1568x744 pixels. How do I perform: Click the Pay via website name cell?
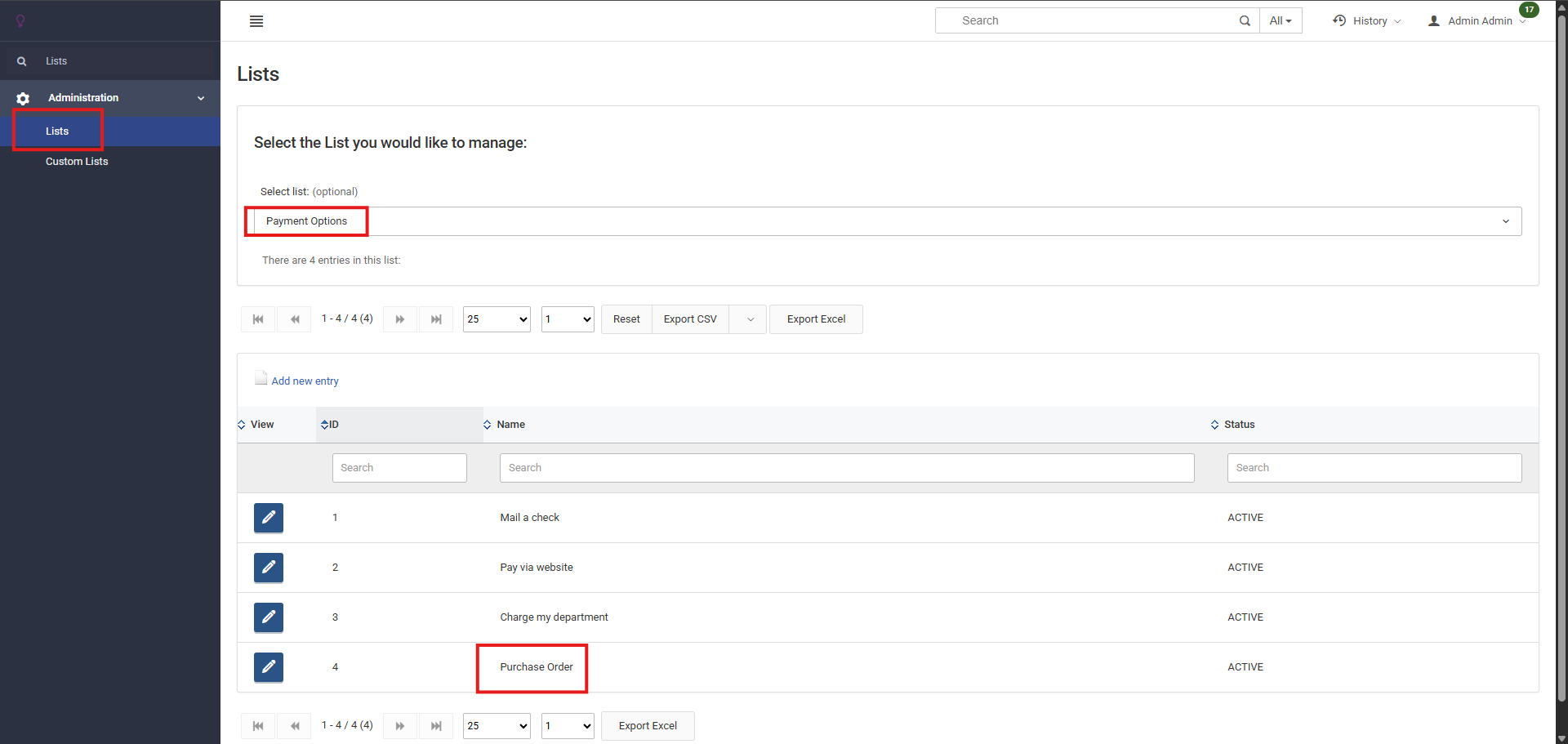coord(537,568)
